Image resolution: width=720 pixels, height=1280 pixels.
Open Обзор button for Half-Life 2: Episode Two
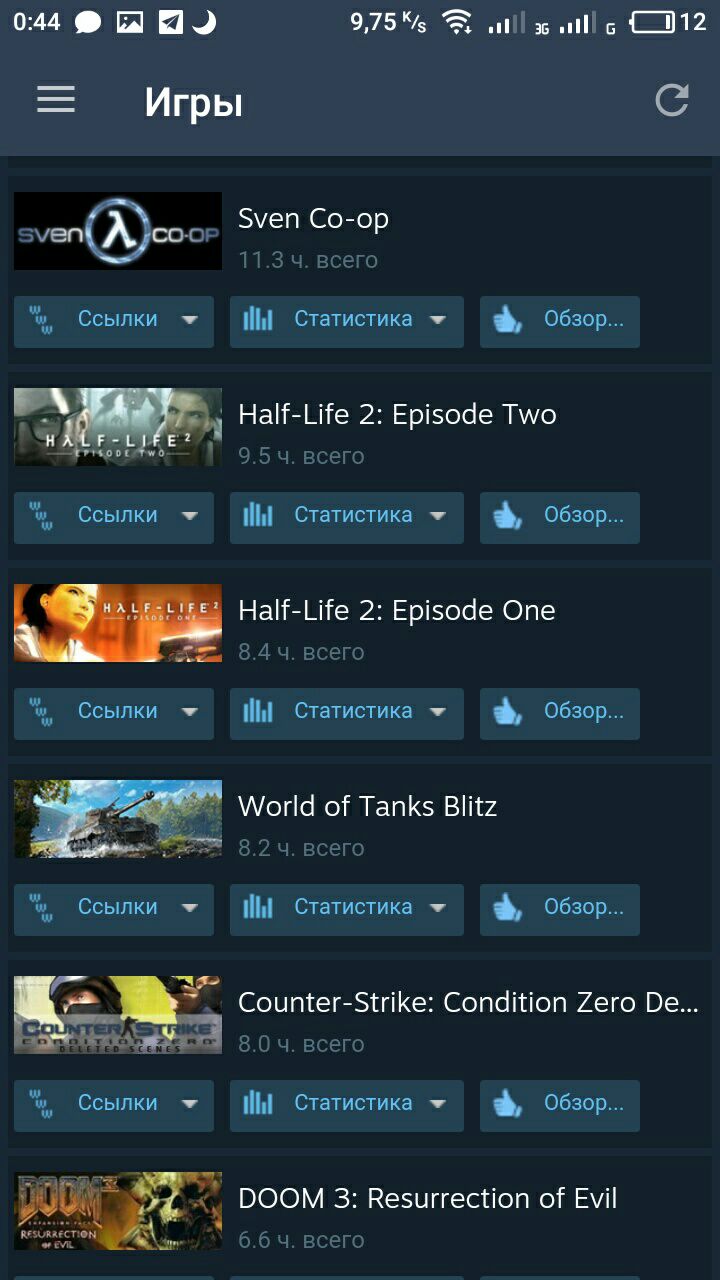click(560, 516)
